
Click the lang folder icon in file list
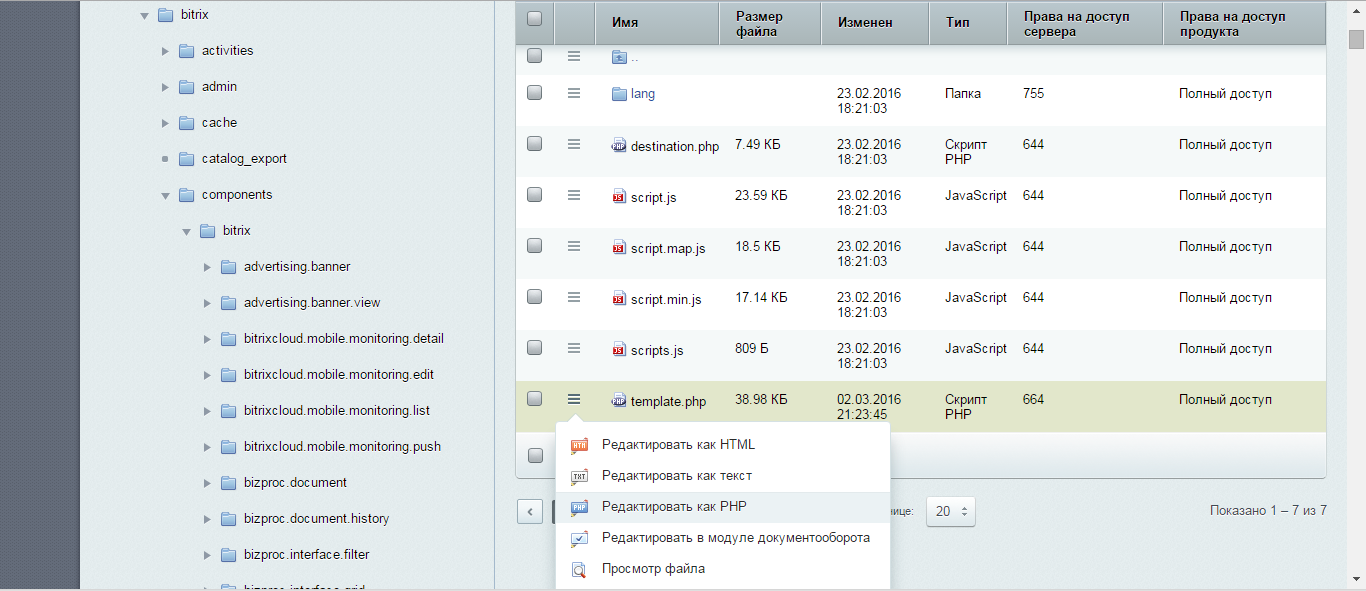(x=619, y=94)
